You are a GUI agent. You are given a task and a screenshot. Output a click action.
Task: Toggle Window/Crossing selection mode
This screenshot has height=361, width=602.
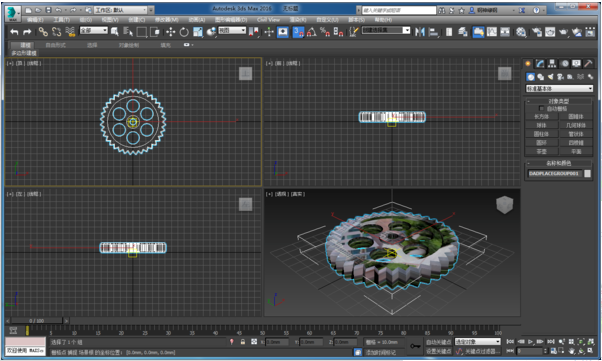(x=155, y=32)
